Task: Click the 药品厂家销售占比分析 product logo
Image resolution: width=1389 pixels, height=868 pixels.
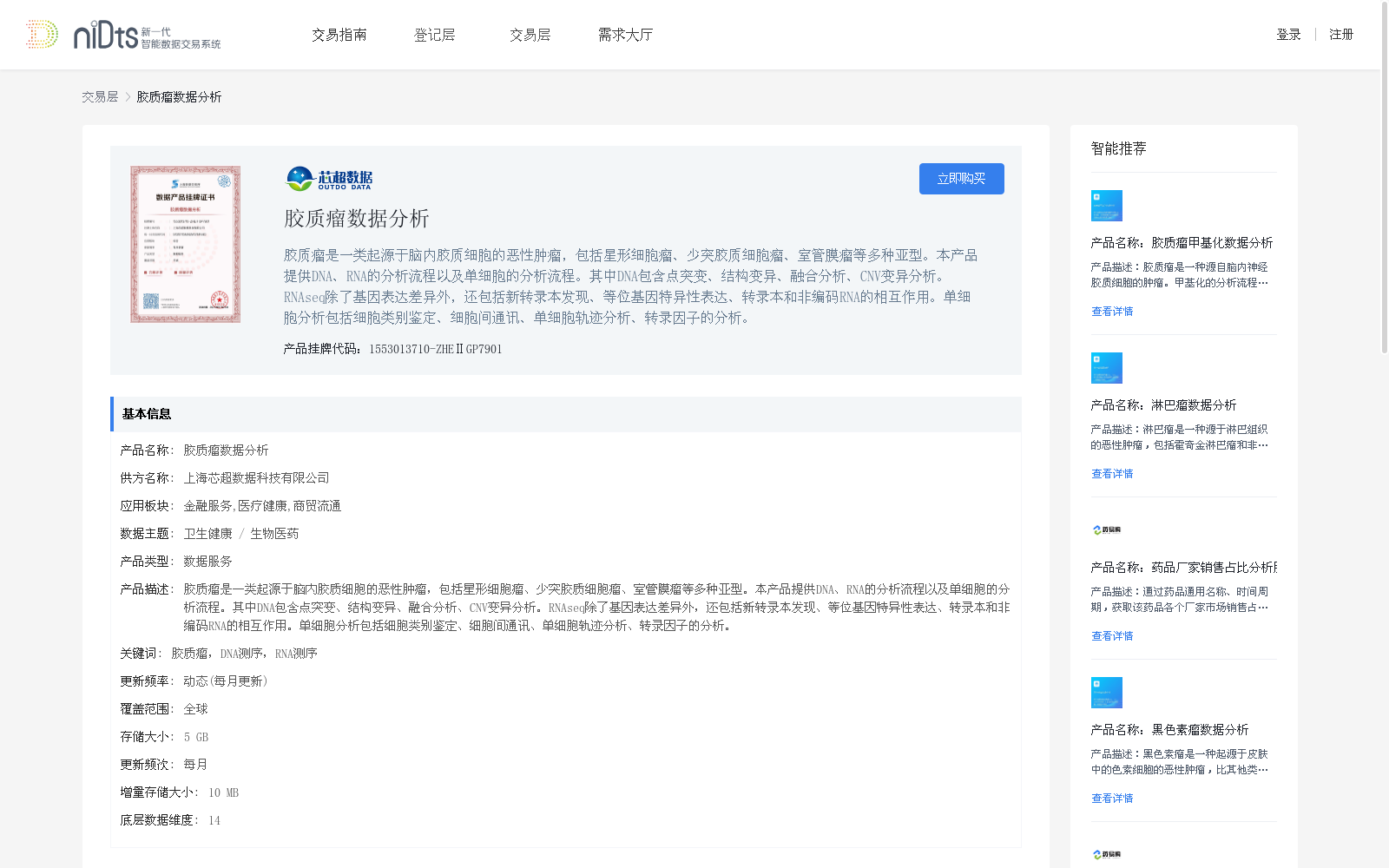Action: point(1107,529)
